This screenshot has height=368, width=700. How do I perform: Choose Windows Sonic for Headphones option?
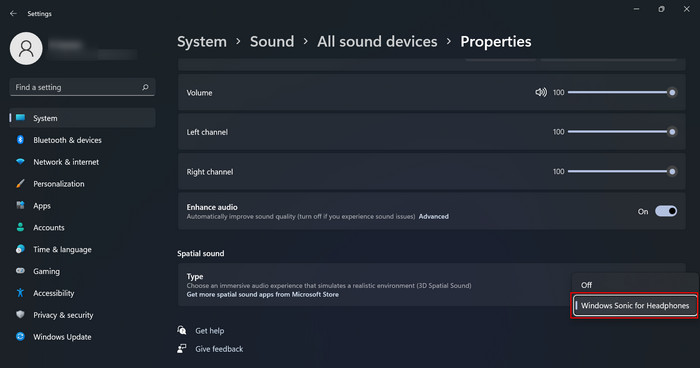pyautogui.click(x=634, y=305)
